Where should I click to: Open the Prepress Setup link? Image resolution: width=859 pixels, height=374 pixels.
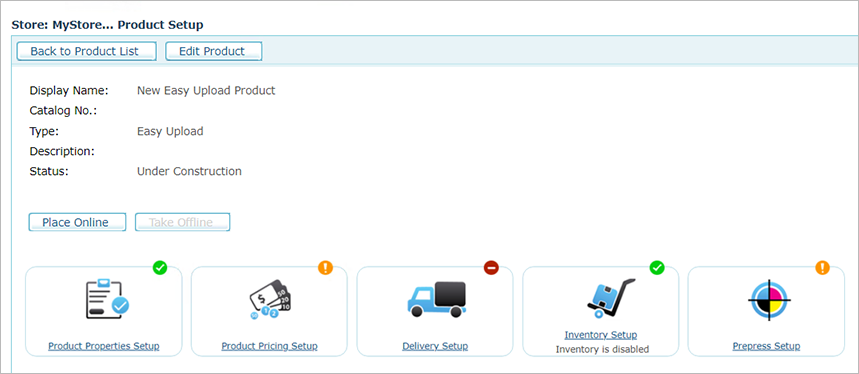766,346
